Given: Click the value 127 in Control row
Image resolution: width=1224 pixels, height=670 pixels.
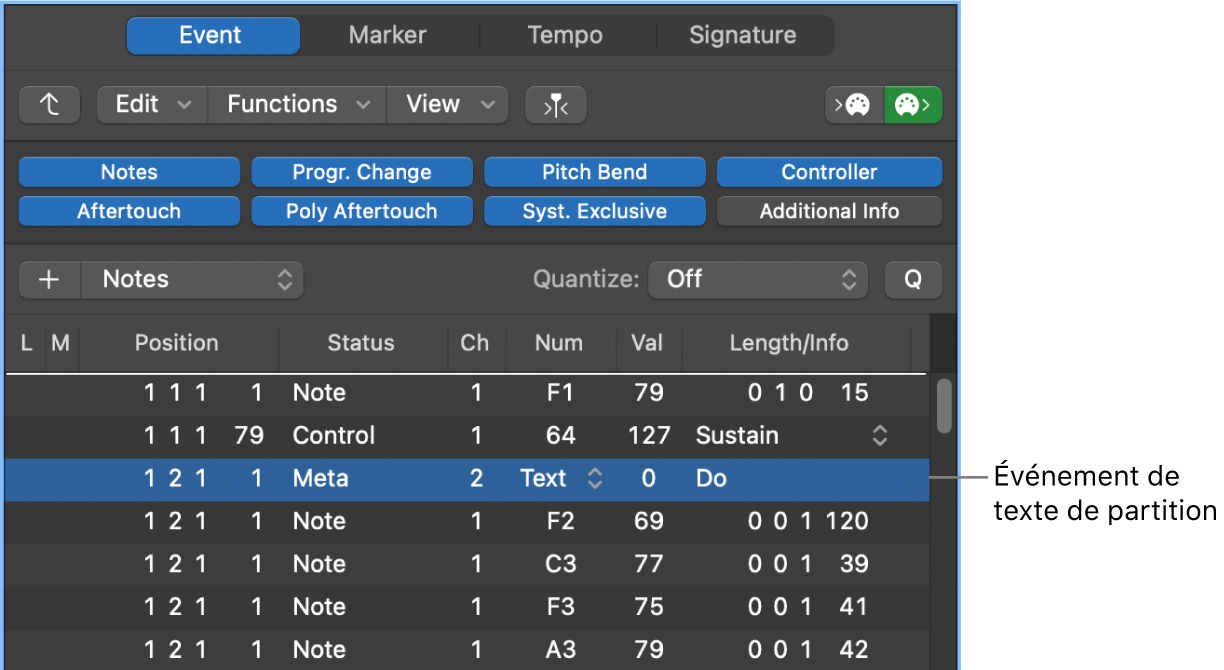Looking at the screenshot, I should pos(650,436).
